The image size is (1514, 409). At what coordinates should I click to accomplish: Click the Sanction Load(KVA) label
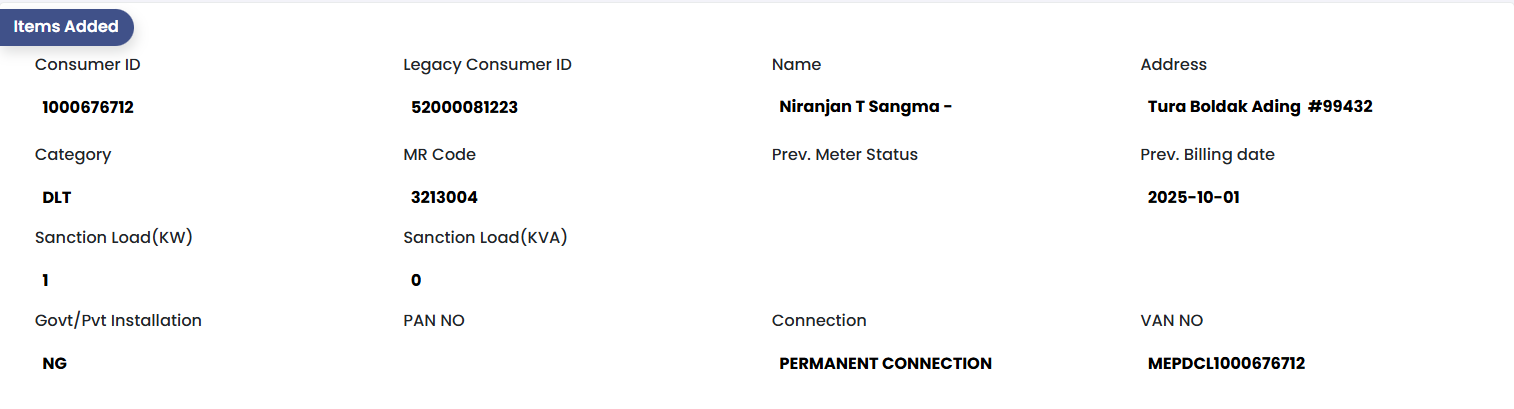pos(486,238)
